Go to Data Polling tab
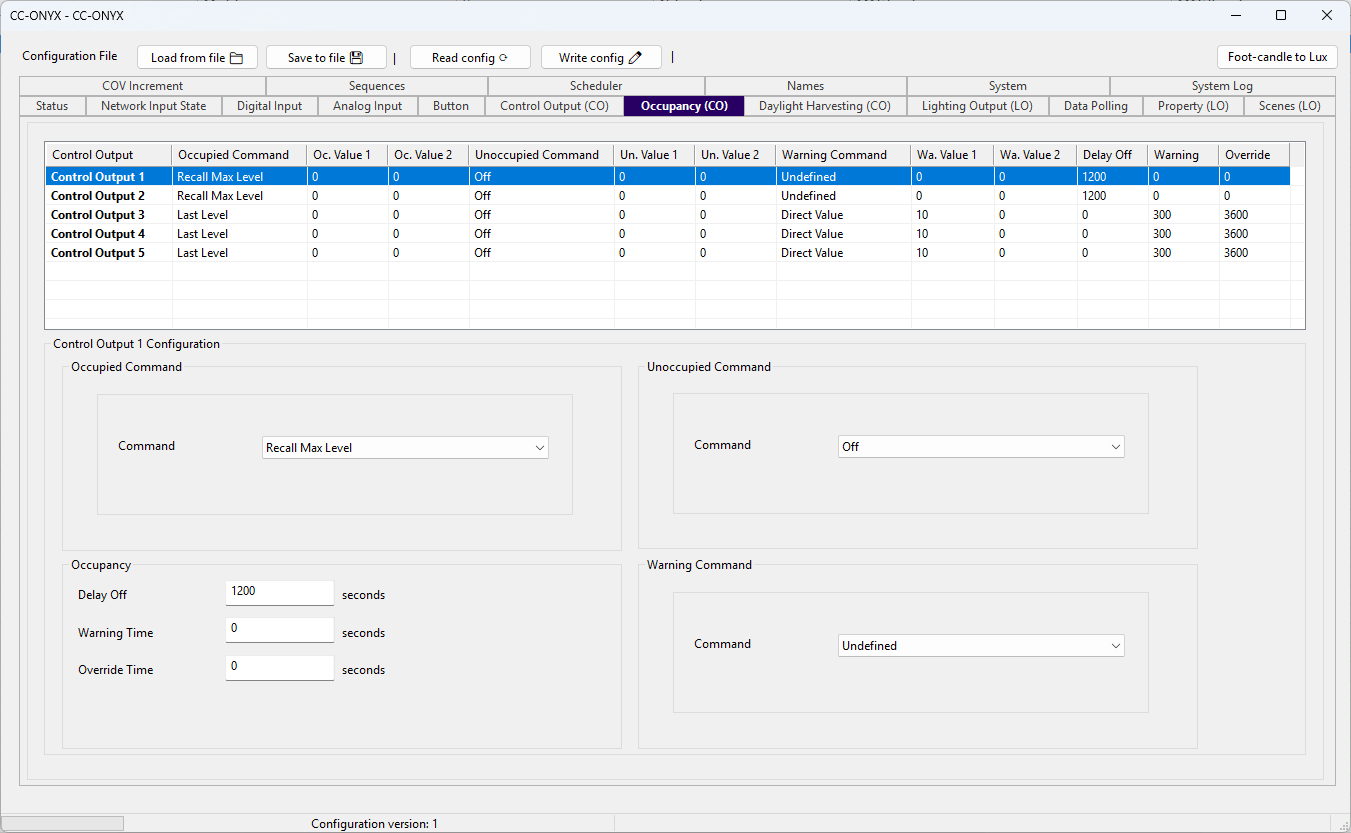This screenshot has height=833, width=1351. (1095, 106)
